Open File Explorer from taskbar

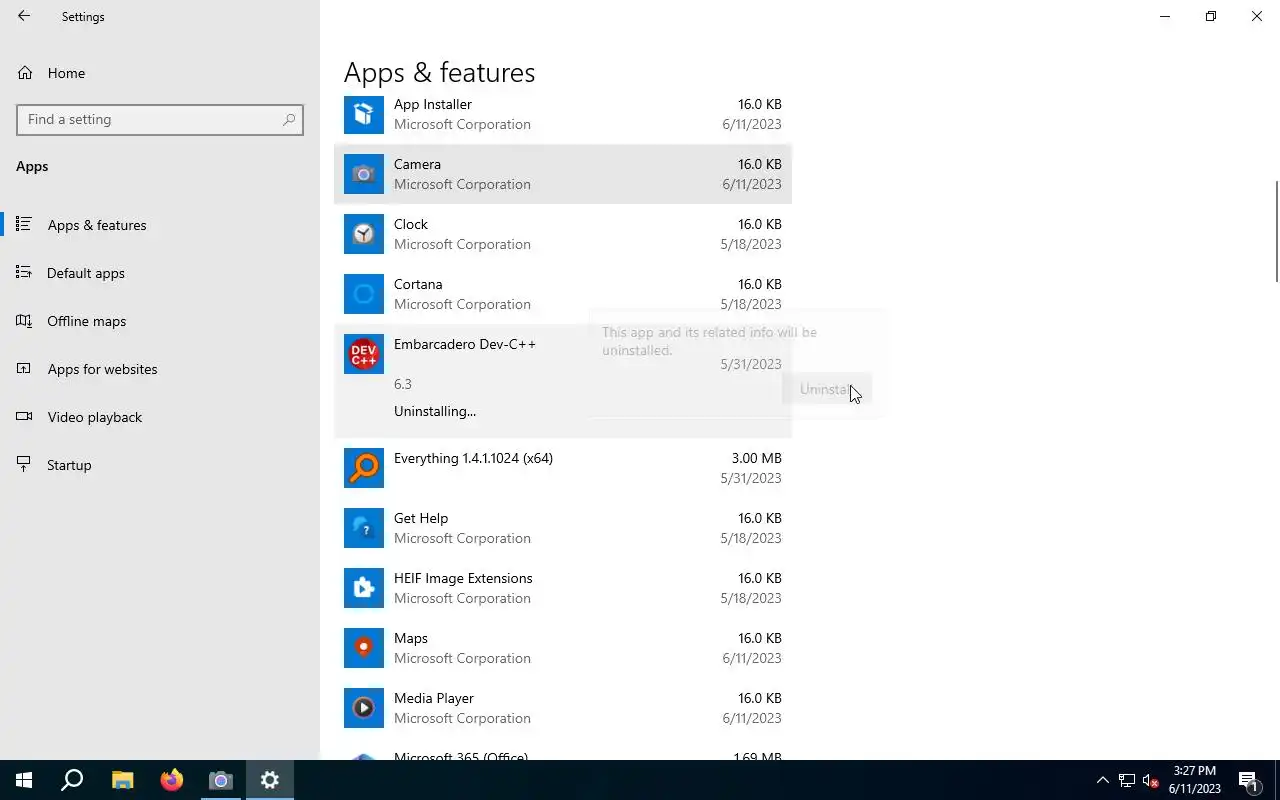[x=122, y=780]
